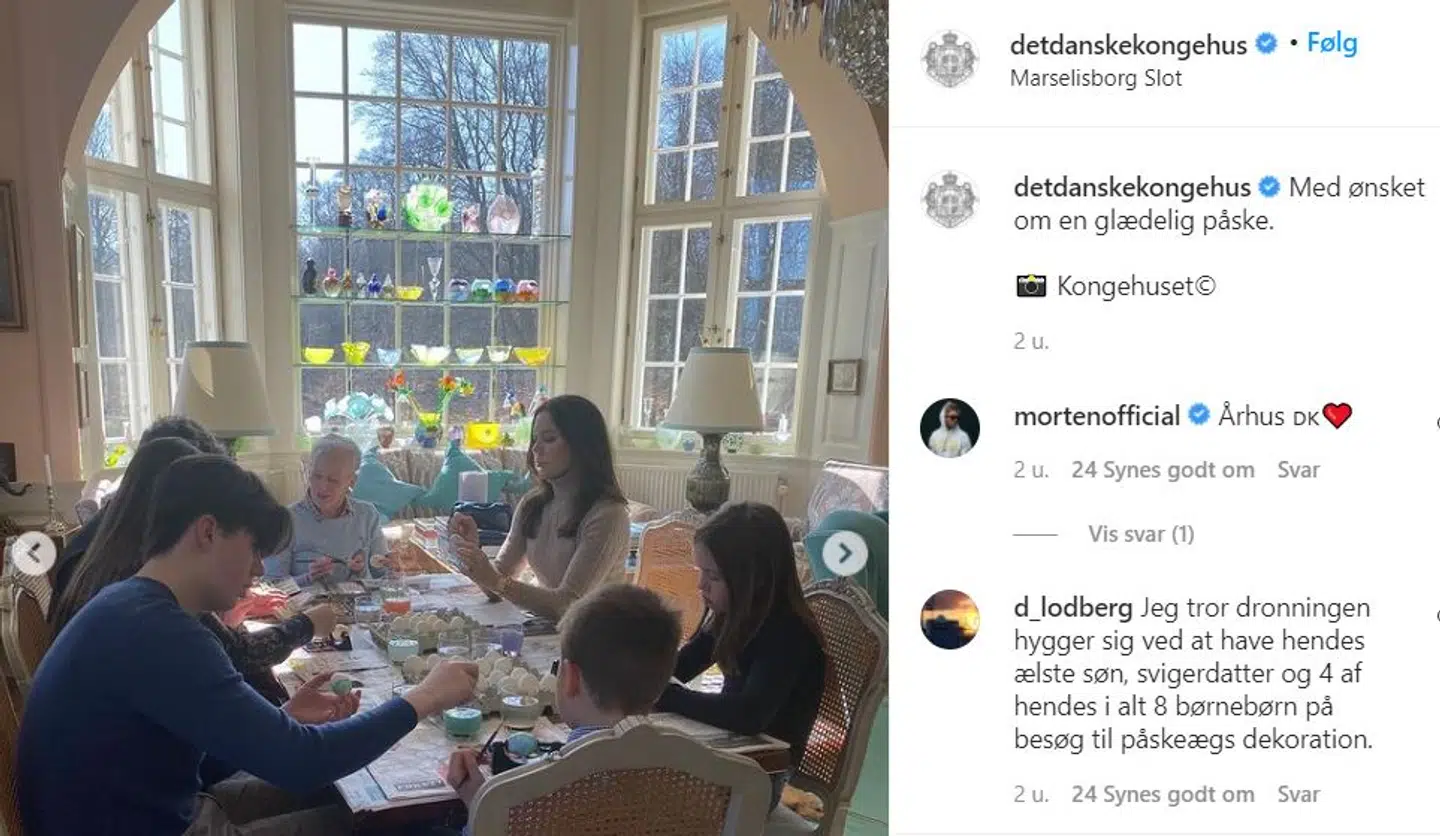Follow the account with Følg

click(x=1332, y=44)
